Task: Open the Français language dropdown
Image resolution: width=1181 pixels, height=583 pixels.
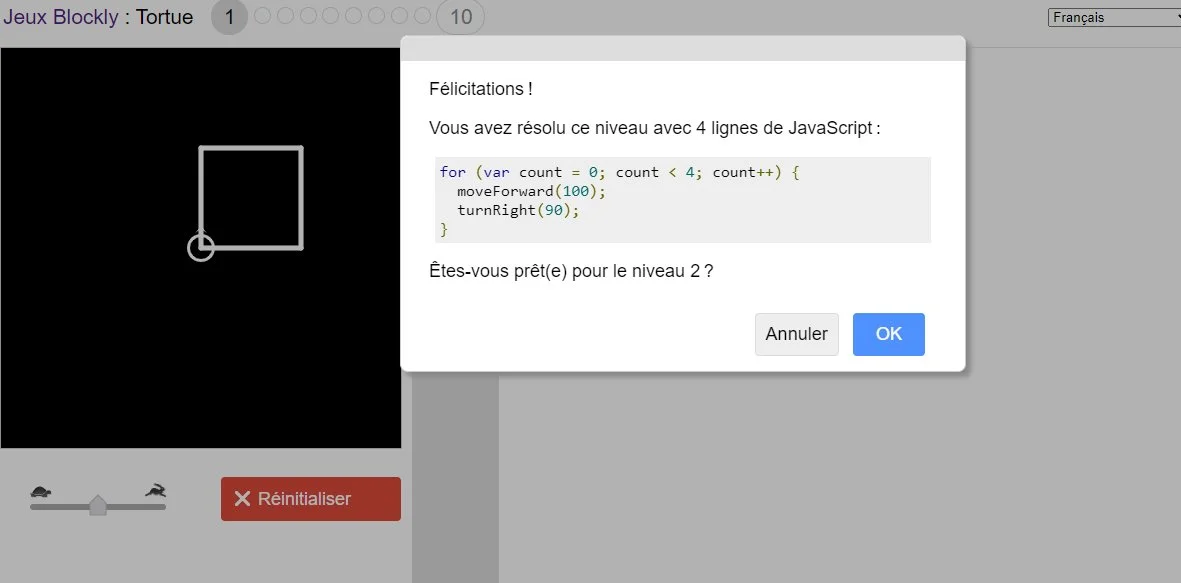Action: (1113, 16)
